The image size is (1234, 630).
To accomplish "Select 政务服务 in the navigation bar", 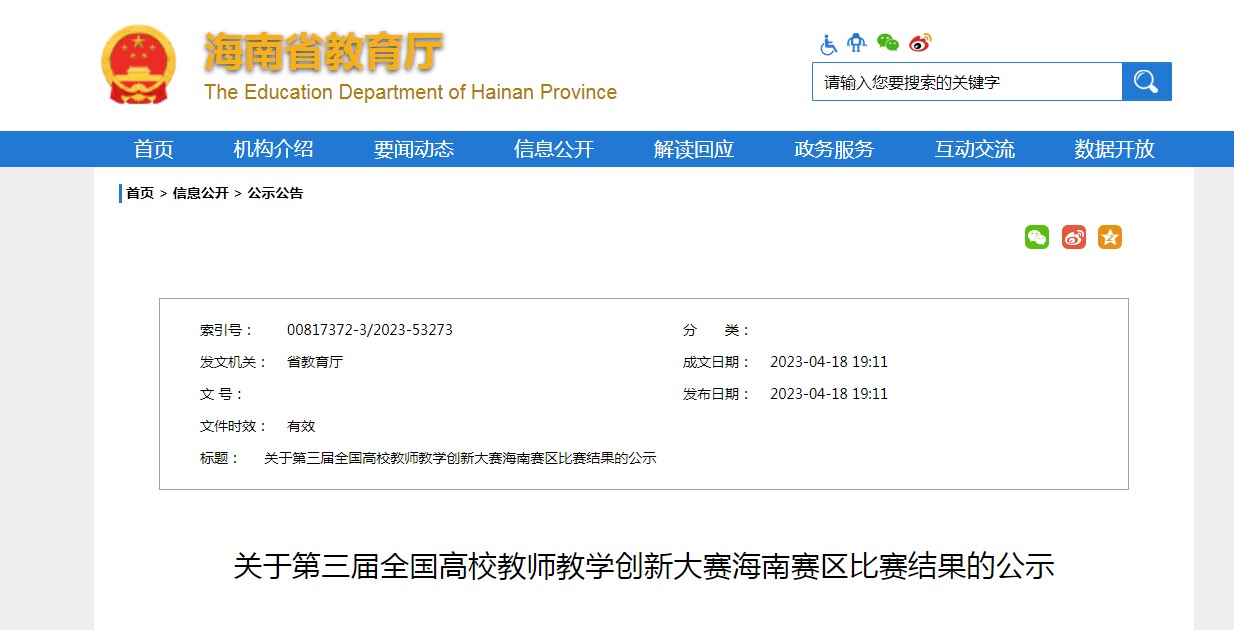I will point(834,149).
